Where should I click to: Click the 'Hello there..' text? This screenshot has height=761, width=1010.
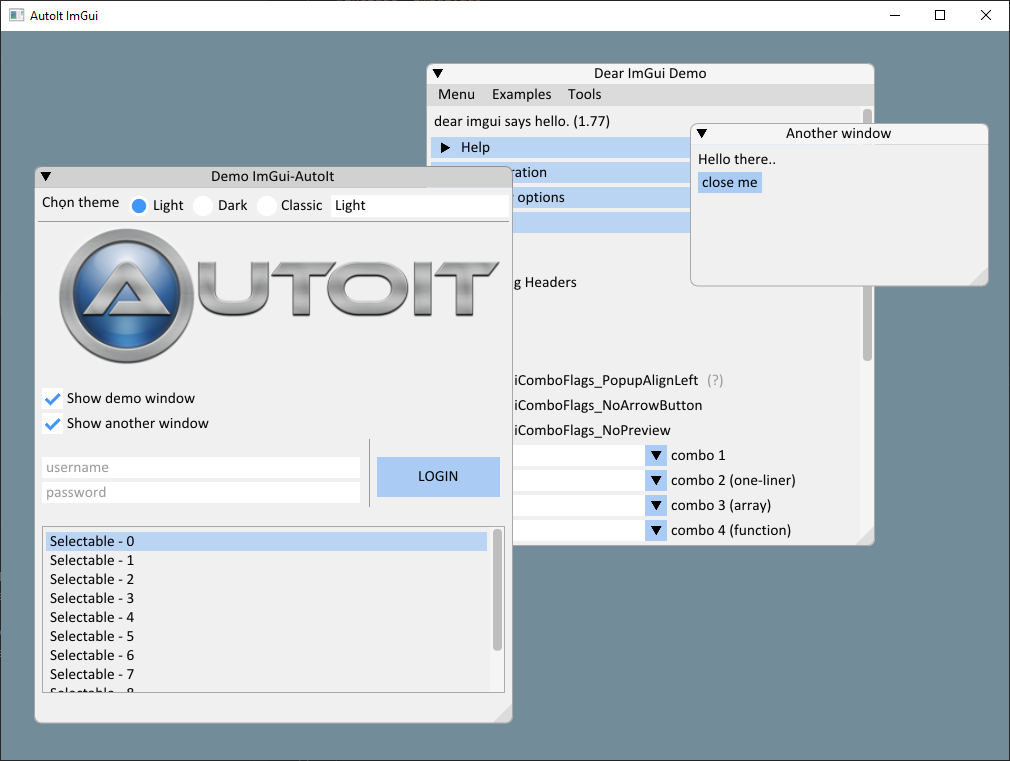tap(737, 159)
